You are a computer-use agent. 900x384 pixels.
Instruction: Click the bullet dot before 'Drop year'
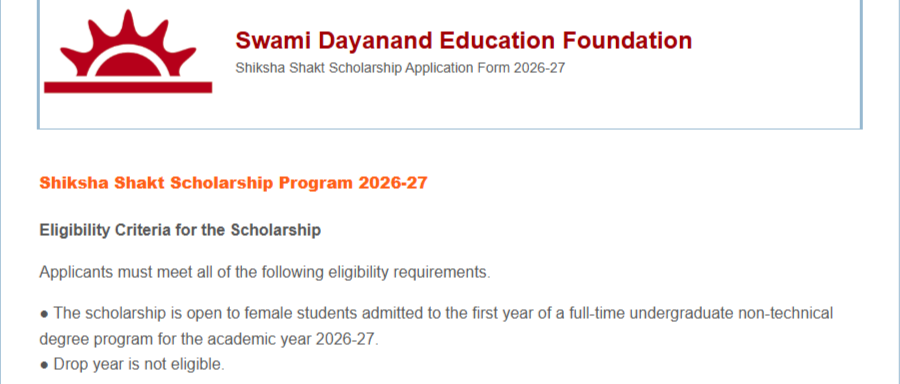point(44,364)
